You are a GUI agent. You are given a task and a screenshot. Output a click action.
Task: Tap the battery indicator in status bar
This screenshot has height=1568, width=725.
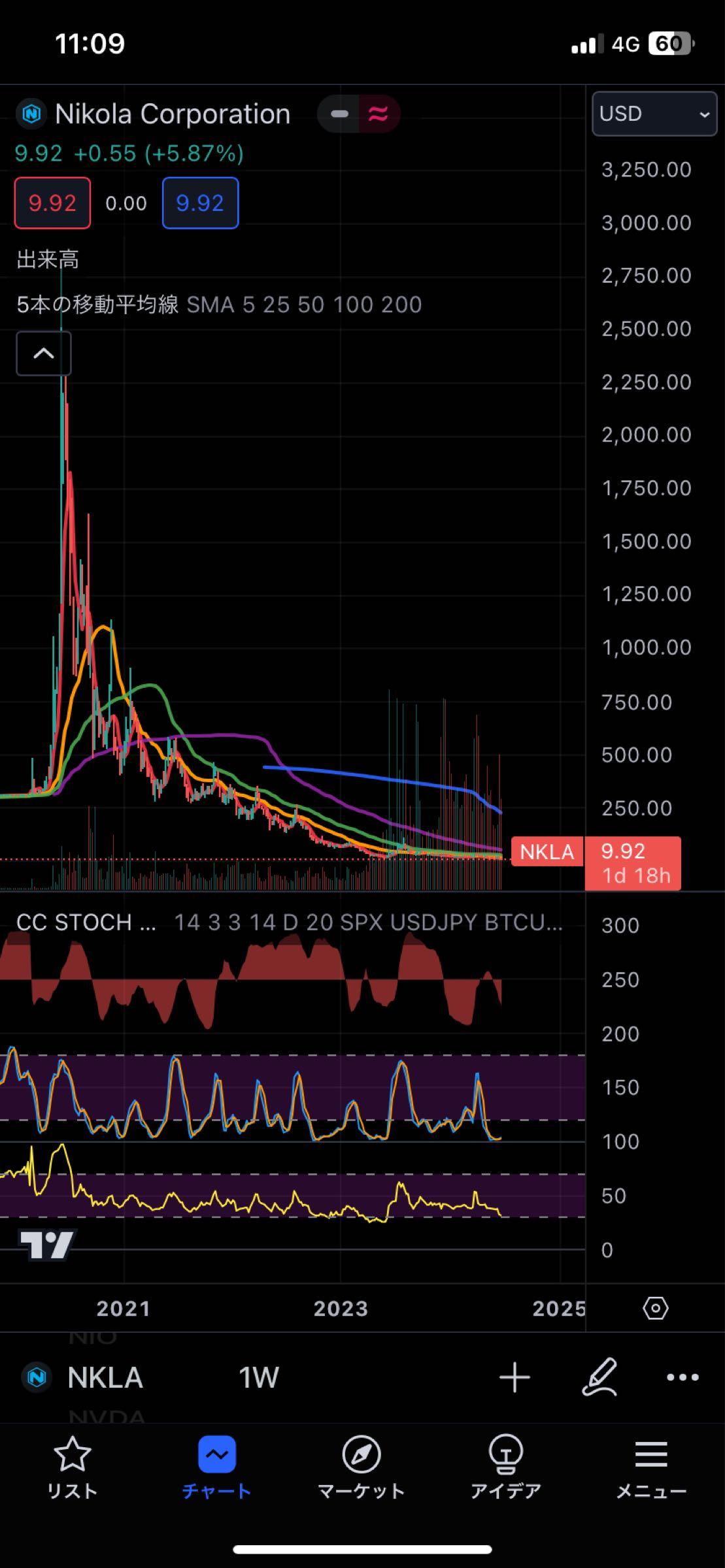[671, 44]
